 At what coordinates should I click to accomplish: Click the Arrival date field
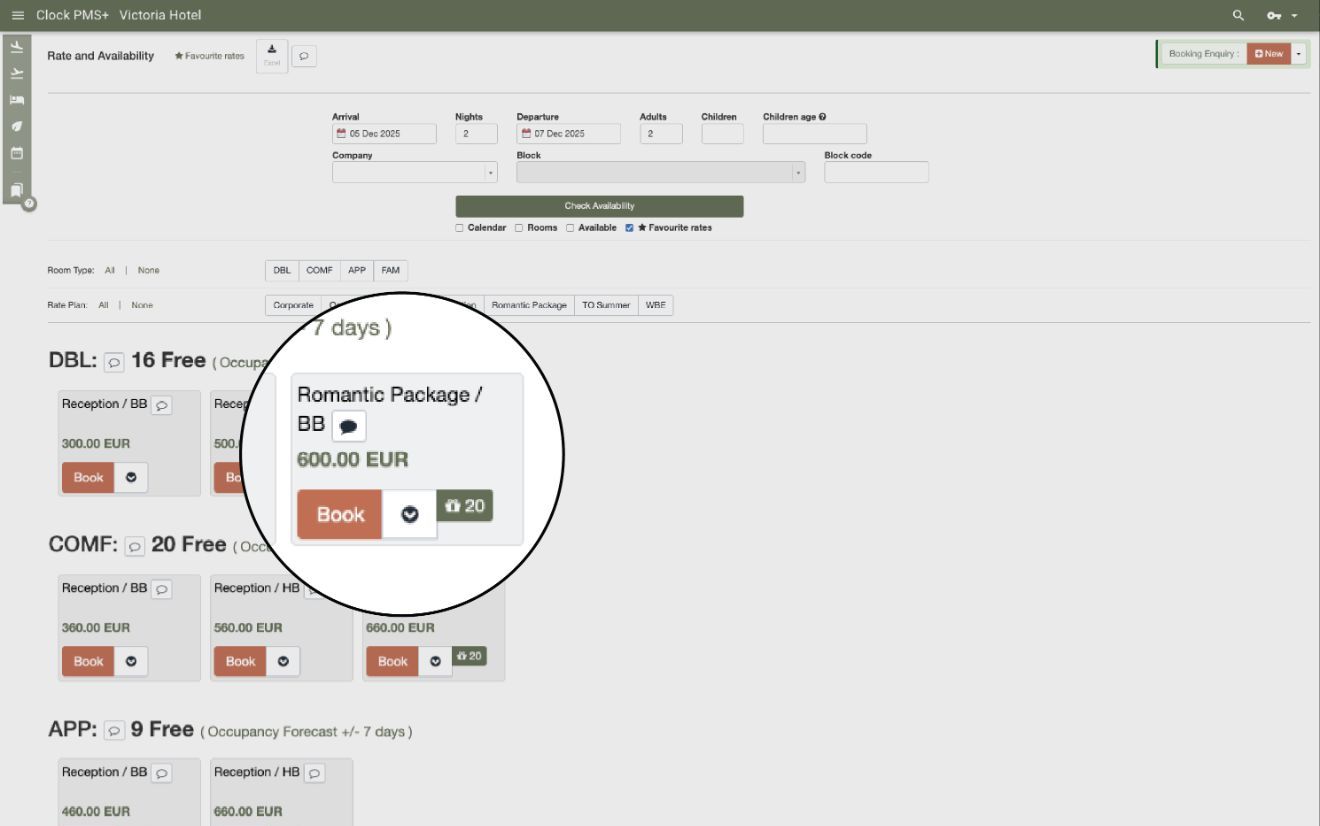[x=384, y=134]
